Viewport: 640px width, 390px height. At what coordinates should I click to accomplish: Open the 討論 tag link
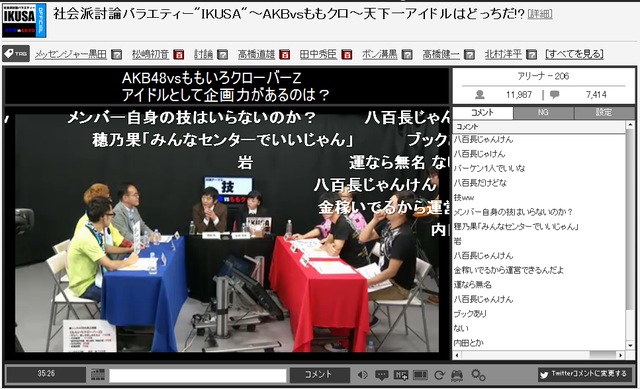pyautogui.click(x=203, y=54)
